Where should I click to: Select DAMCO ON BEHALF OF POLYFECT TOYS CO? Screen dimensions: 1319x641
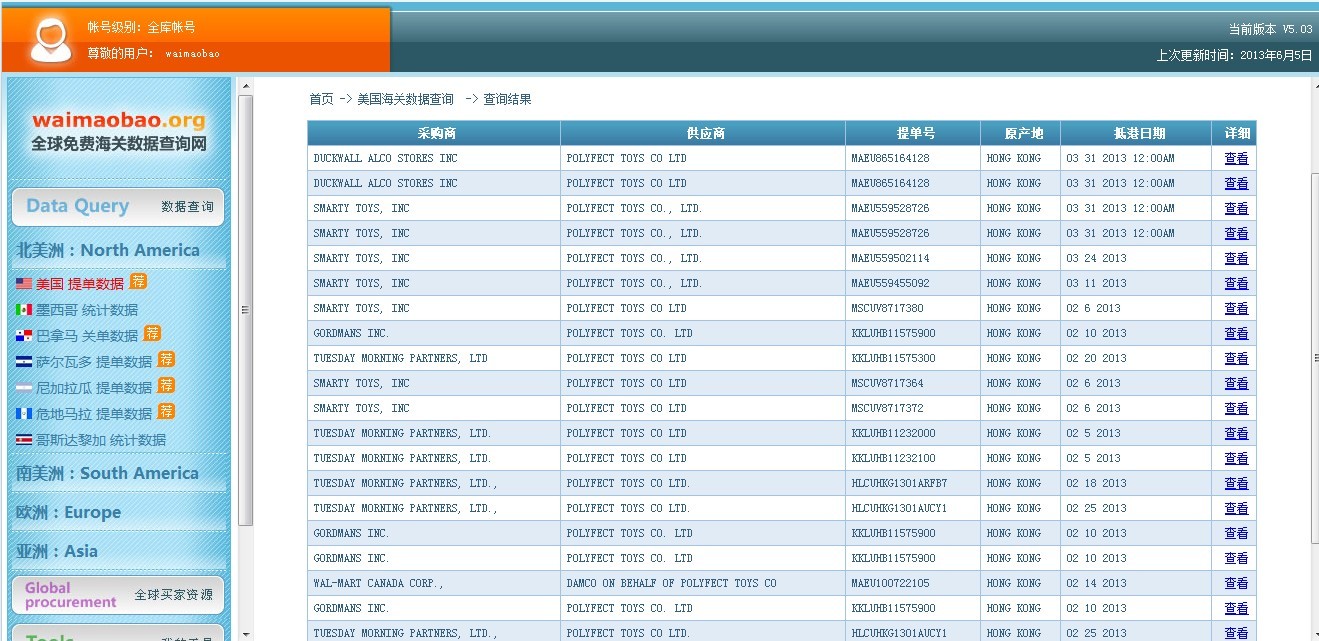(703, 583)
